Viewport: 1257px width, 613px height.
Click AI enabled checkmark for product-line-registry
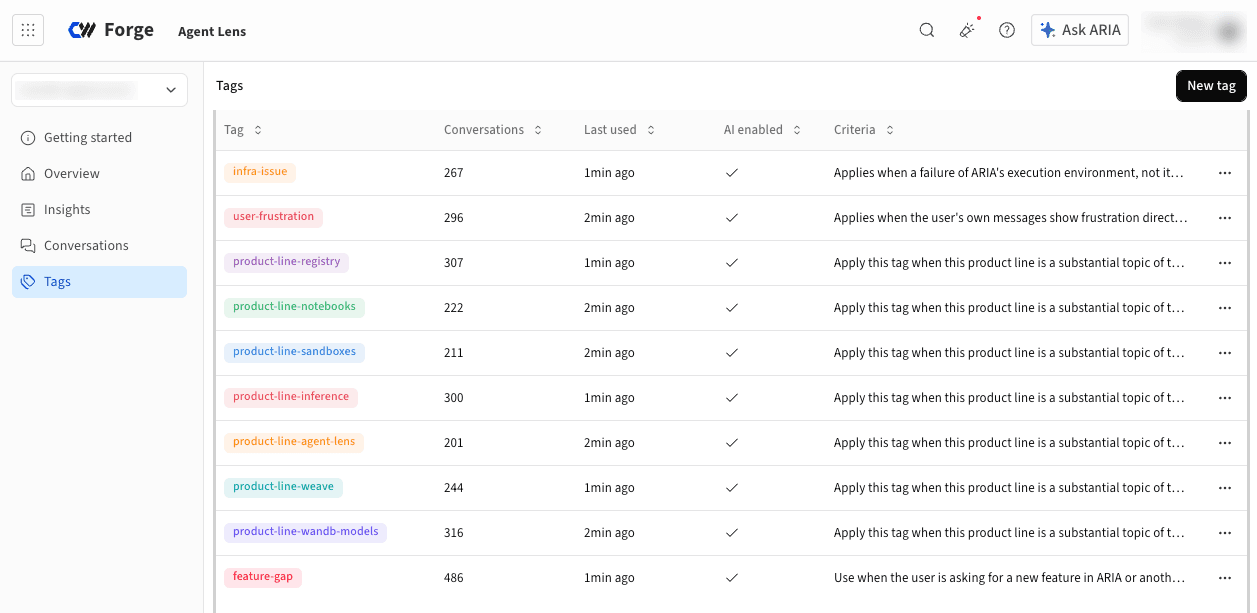732,263
